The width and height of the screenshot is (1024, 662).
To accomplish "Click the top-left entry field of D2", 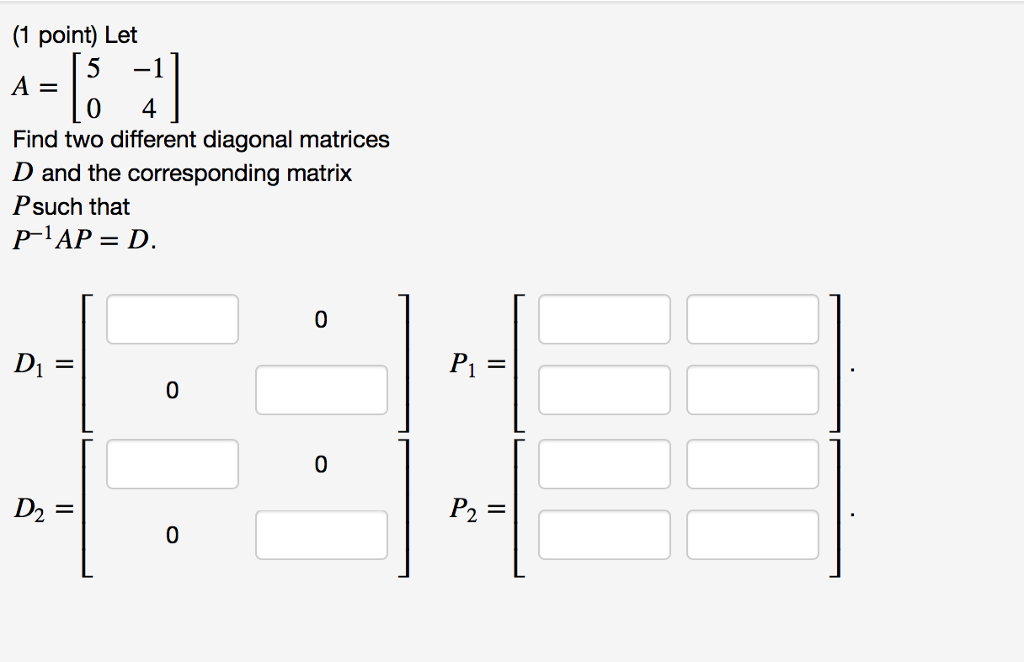I will pos(172,464).
